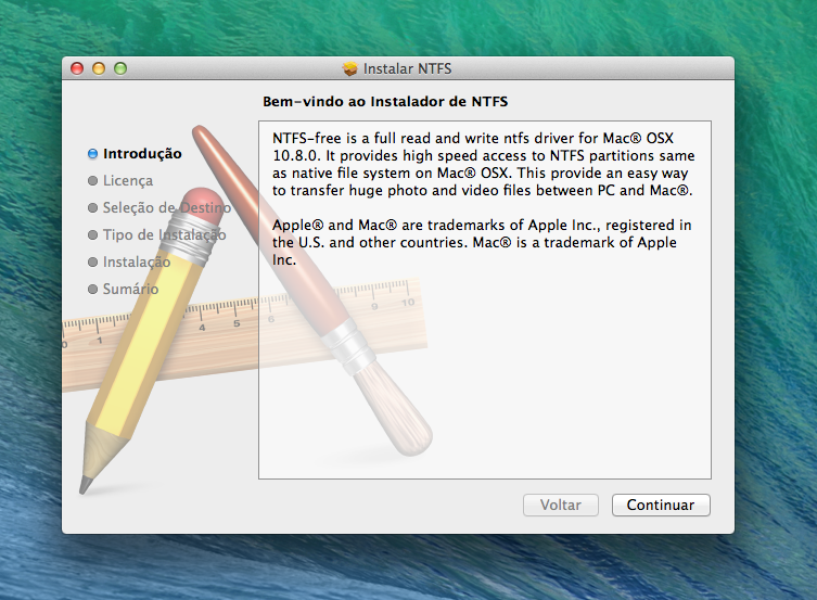This screenshot has width=817, height=600.
Task: Zoom the installer with the green button
Action: coord(120,69)
